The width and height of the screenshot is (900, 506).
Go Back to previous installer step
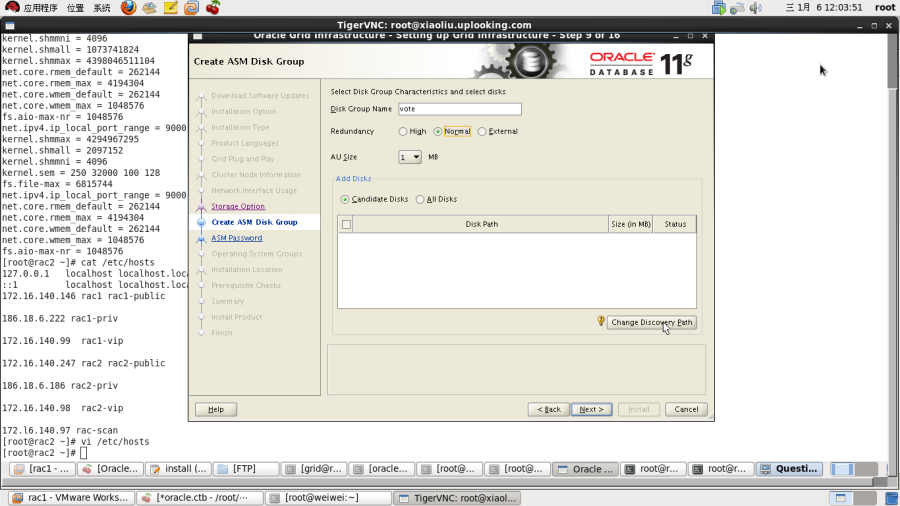549,410
